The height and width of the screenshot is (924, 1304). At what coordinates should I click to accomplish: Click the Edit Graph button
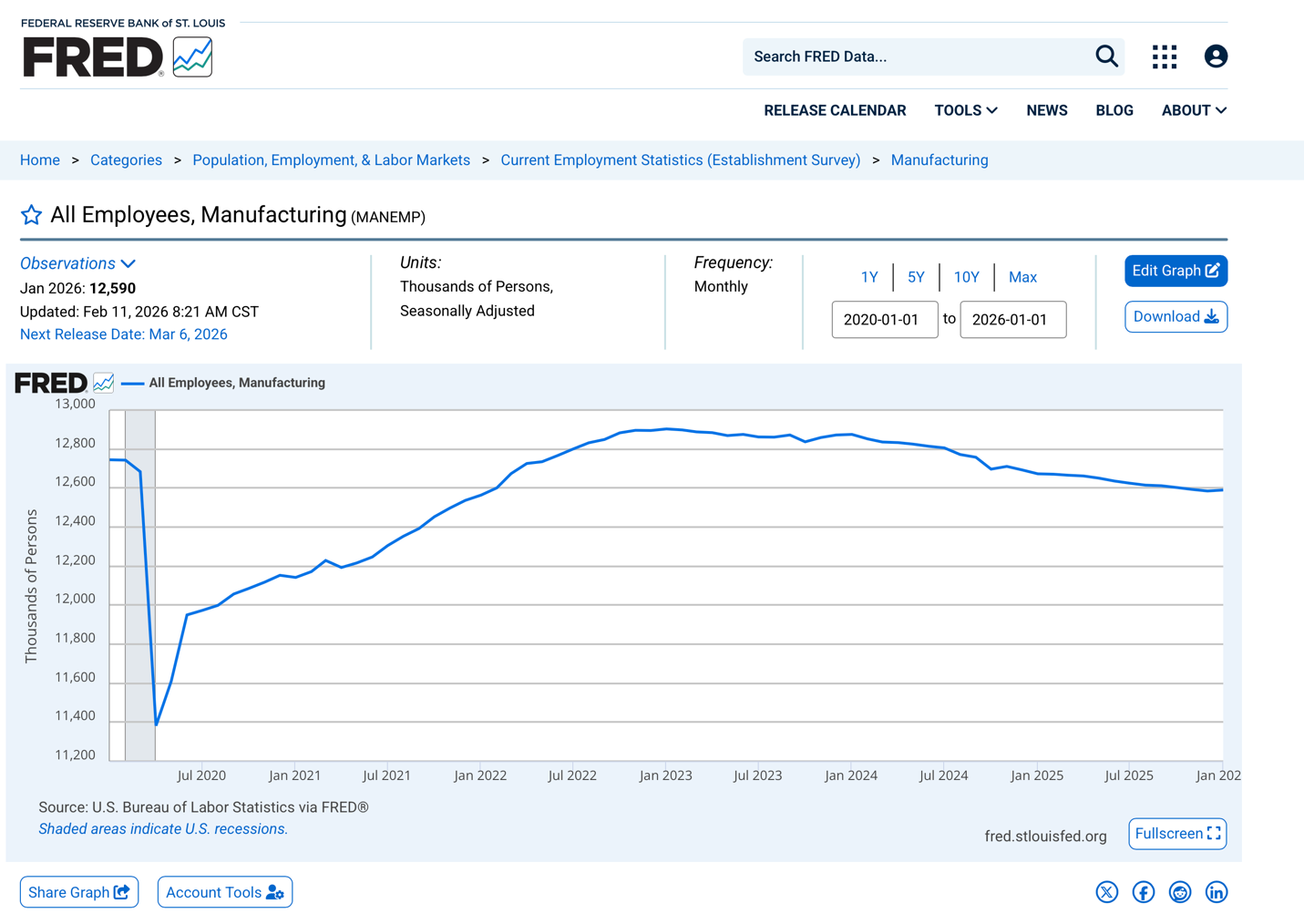(x=1176, y=271)
